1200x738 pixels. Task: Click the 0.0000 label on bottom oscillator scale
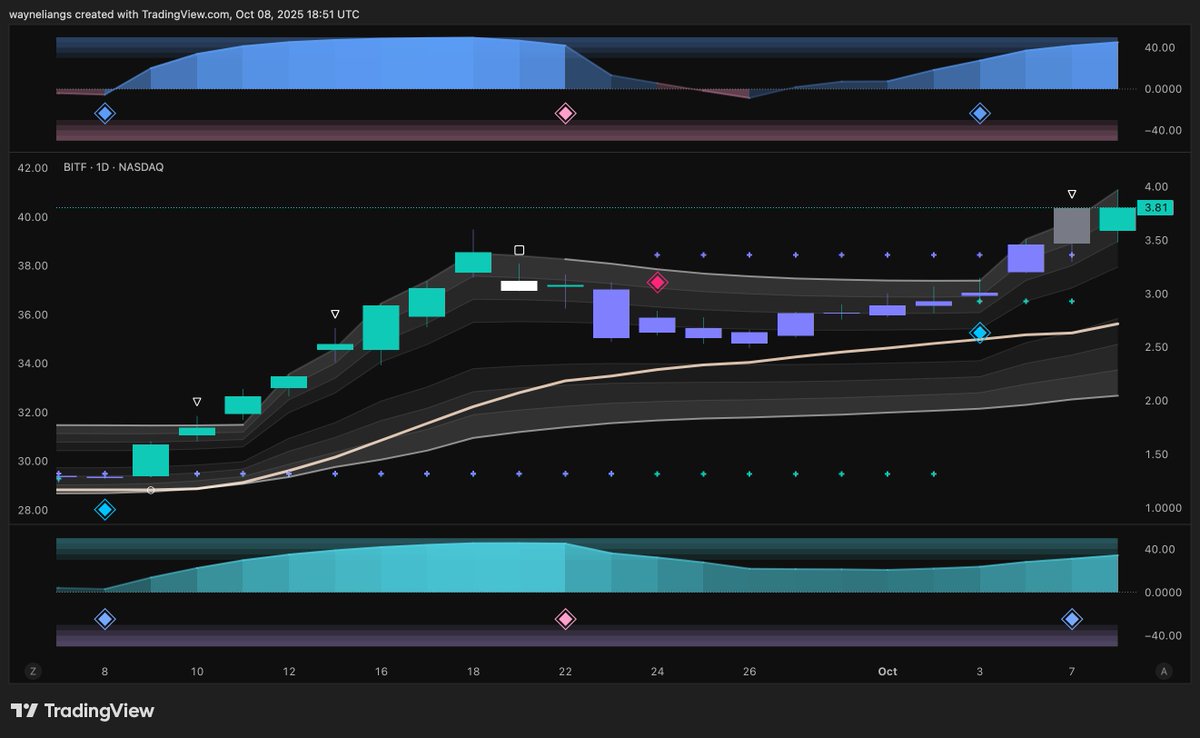[1162, 593]
